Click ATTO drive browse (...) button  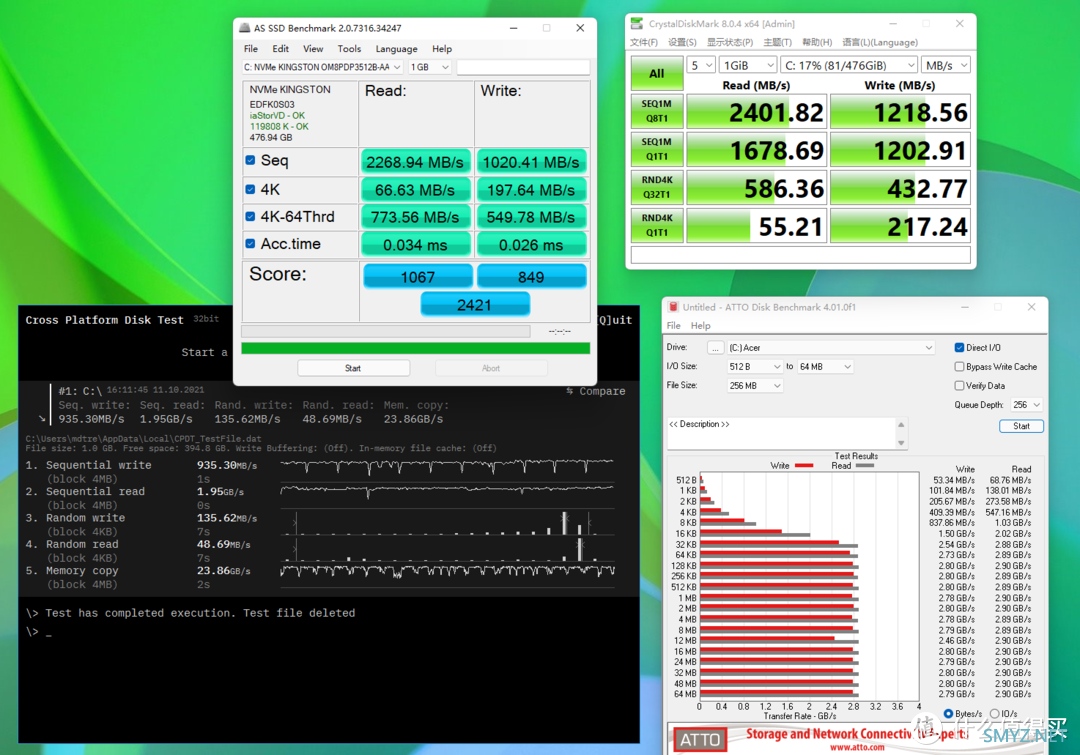coord(716,348)
